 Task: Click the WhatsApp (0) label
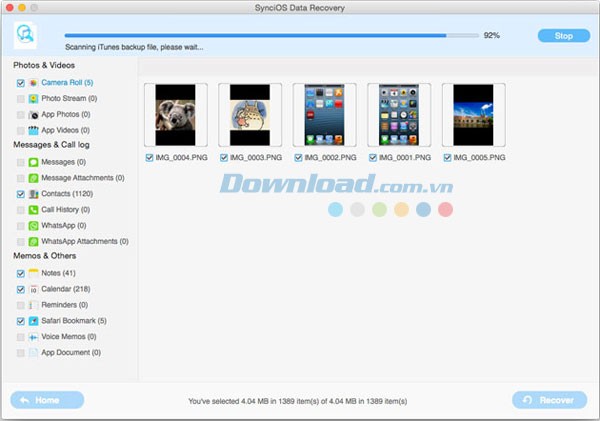(x=64, y=225)
